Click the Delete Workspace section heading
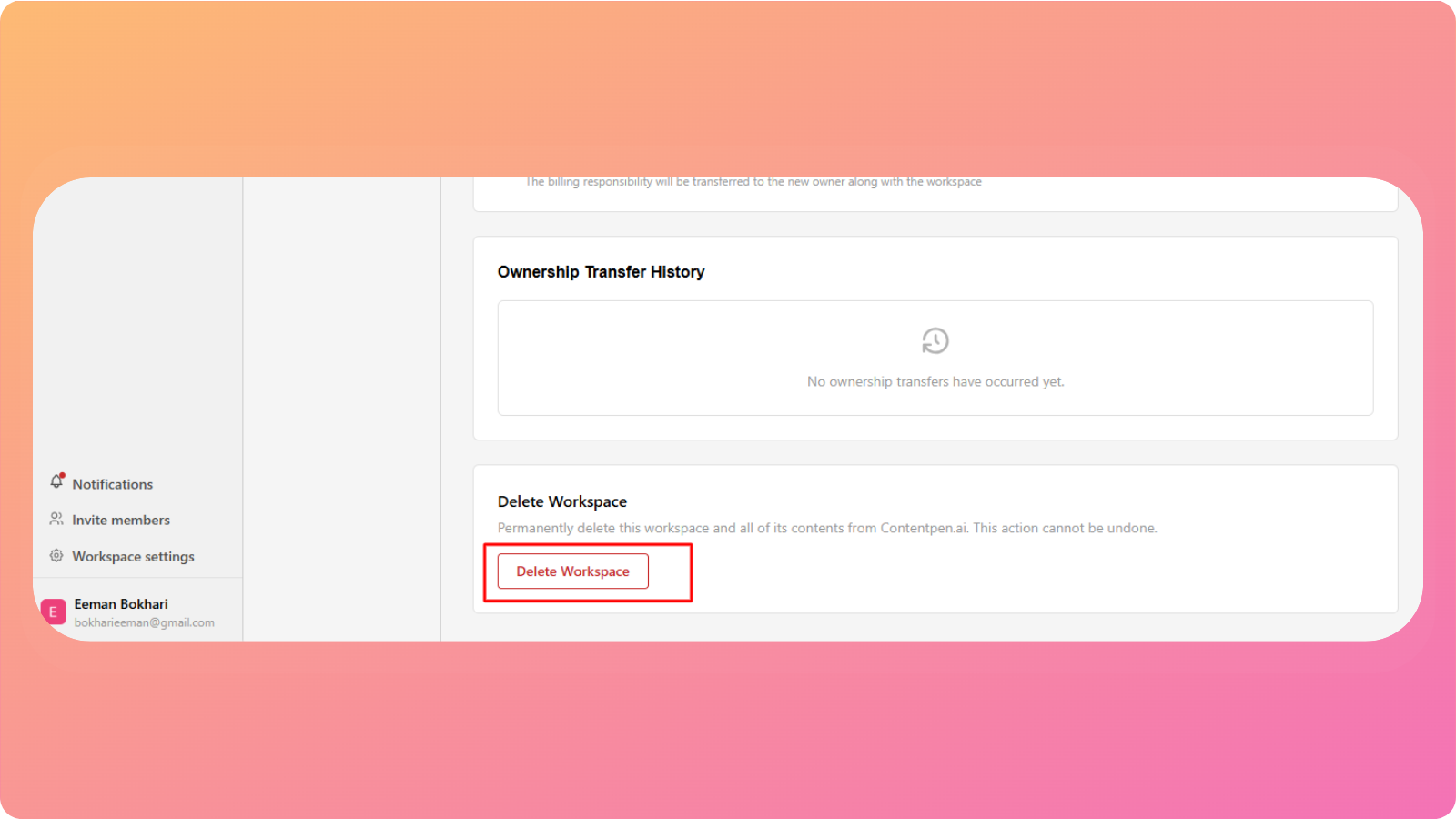This screenshot has width=1456, height=819. coord(561,501)
